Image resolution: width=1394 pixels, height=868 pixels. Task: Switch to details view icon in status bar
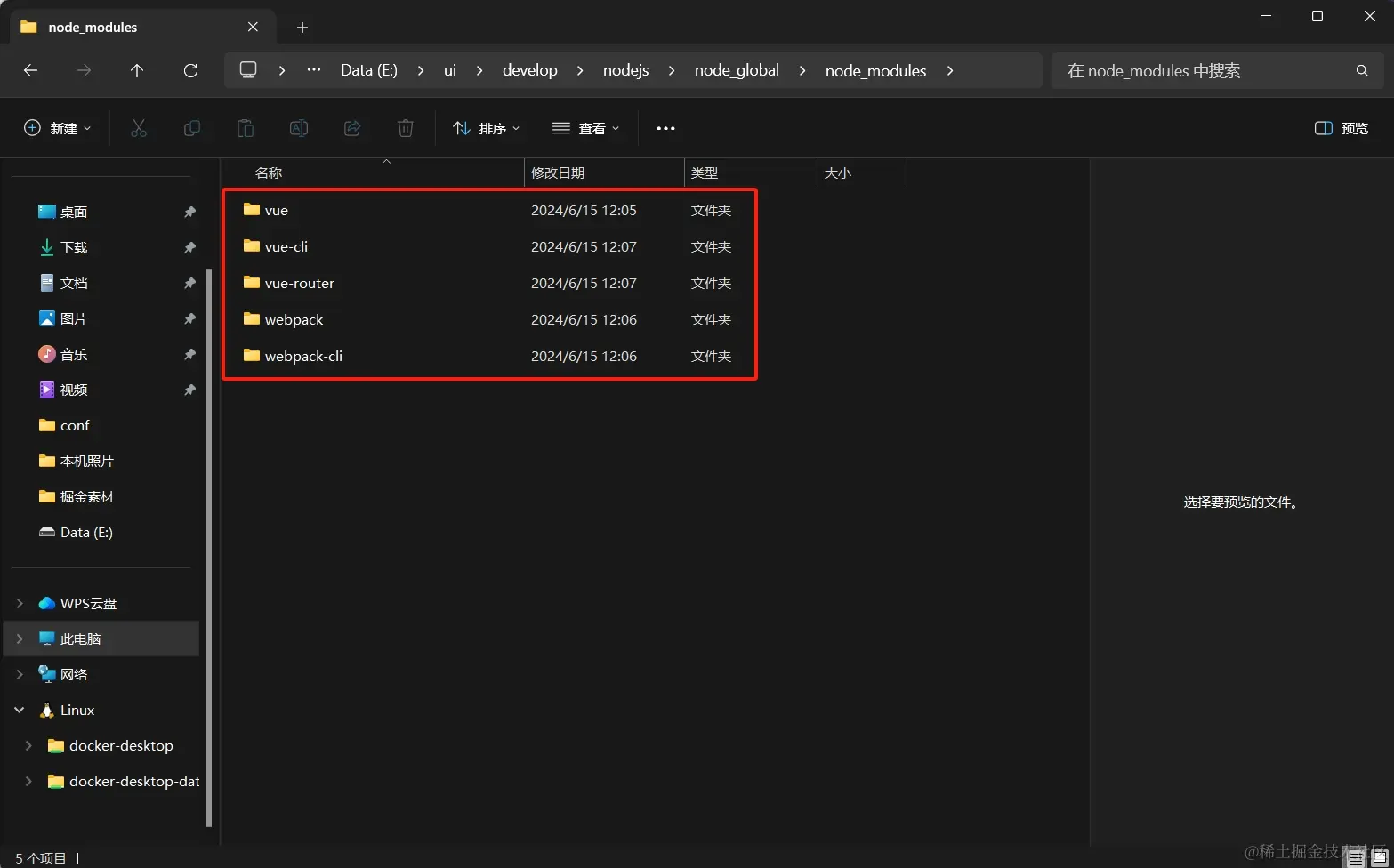point(1355,858)
